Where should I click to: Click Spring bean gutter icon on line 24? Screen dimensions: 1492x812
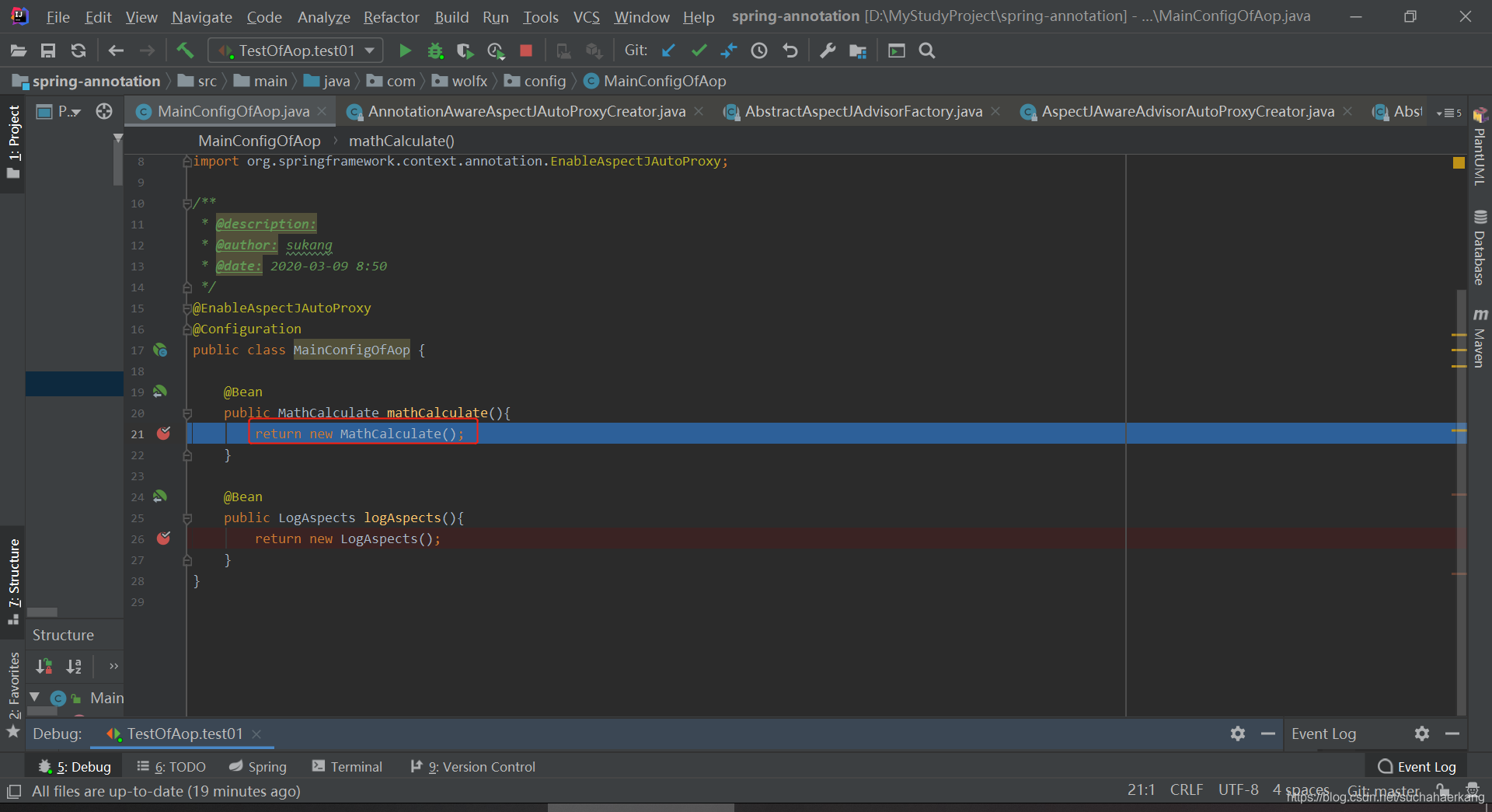click(x=160, y=497)
